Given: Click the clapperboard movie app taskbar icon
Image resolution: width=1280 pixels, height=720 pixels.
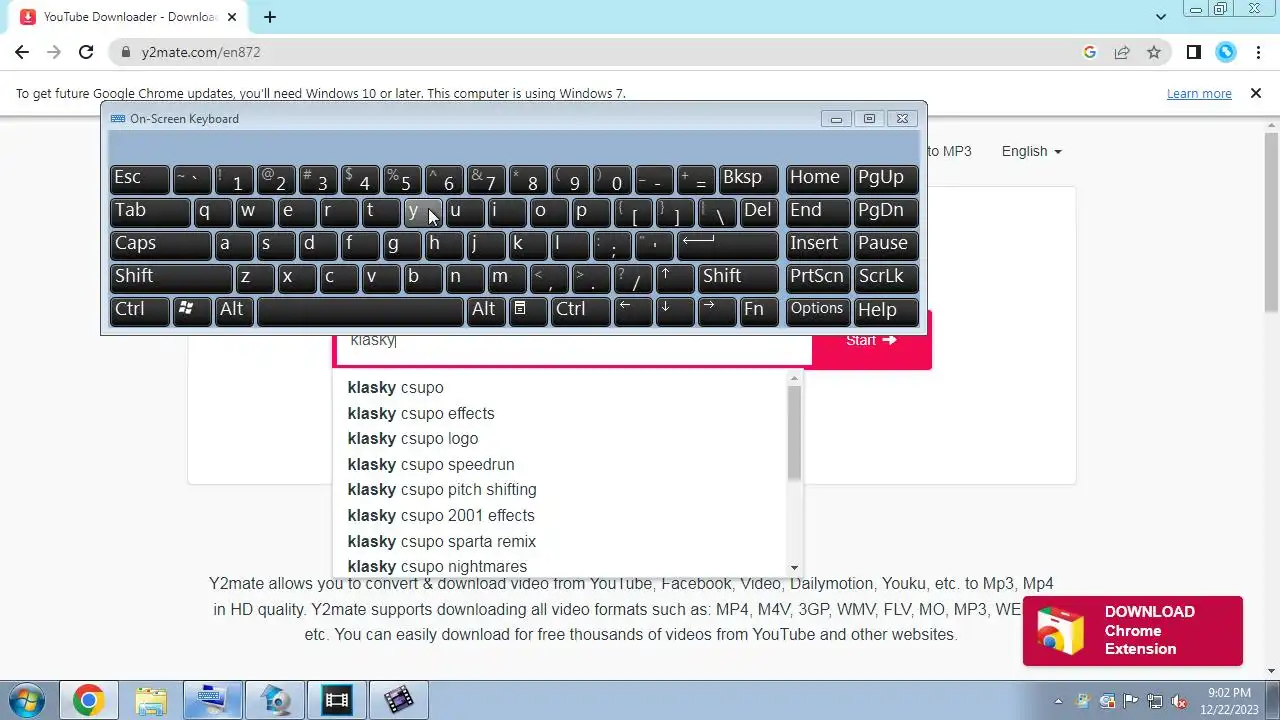Looking at the screenshot, I should pos(398,700).
